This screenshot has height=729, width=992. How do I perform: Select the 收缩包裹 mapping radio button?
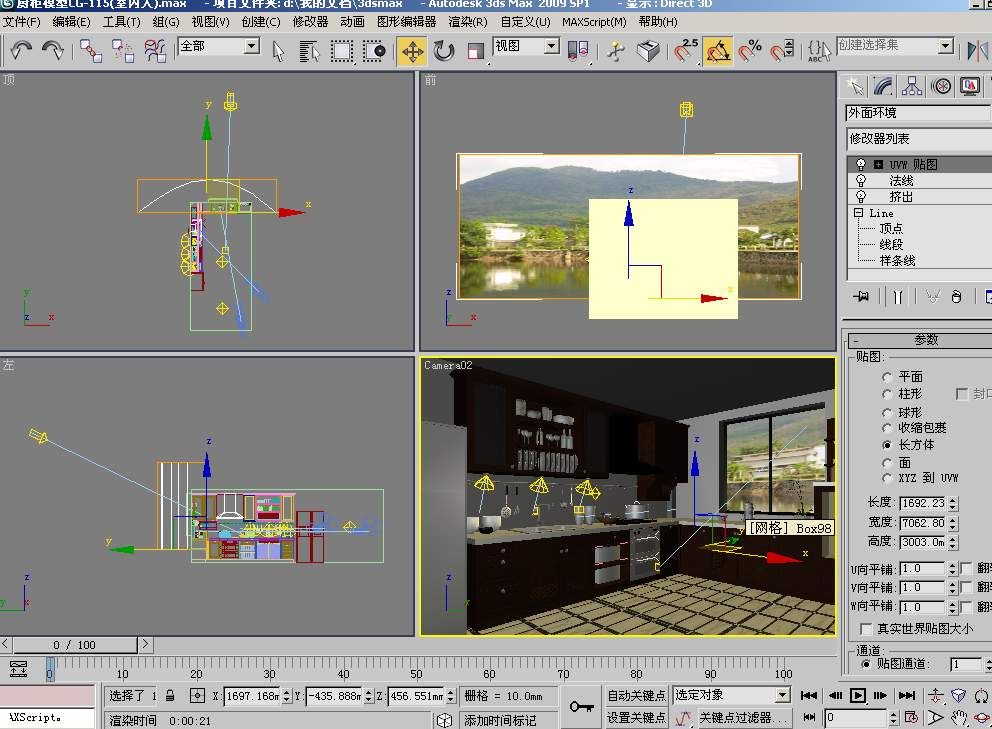[x=887, y=428]
